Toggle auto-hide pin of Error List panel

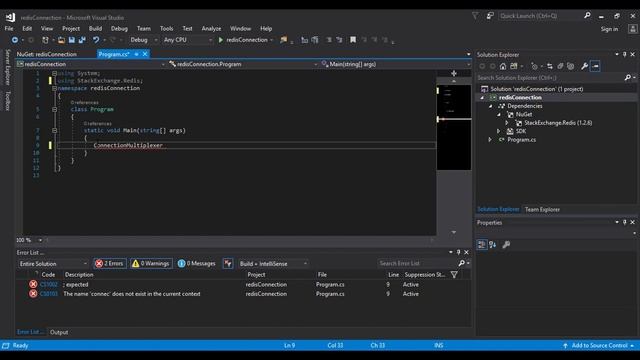click(x=458, y=252)
